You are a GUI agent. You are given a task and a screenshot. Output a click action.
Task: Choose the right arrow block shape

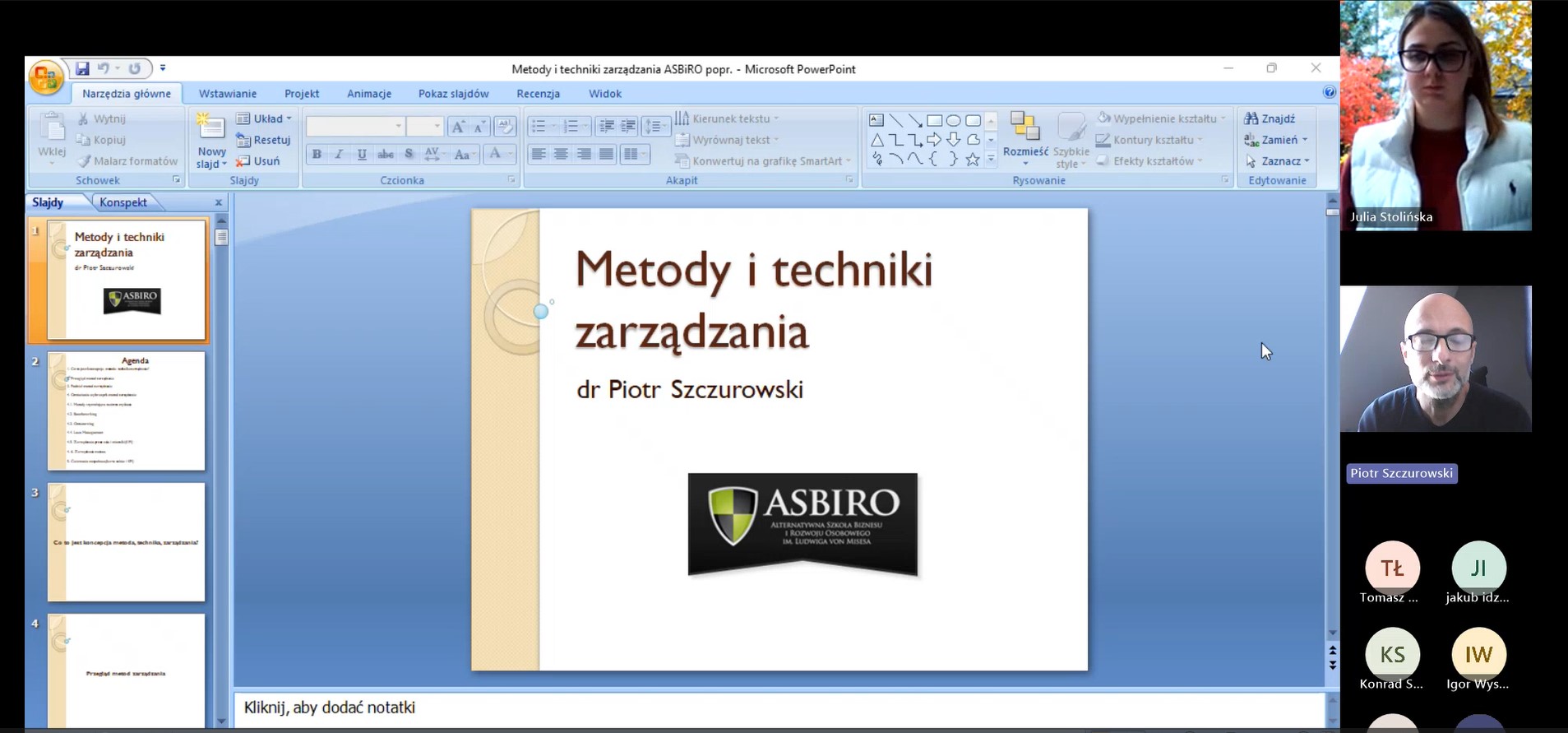pos(934,140)
